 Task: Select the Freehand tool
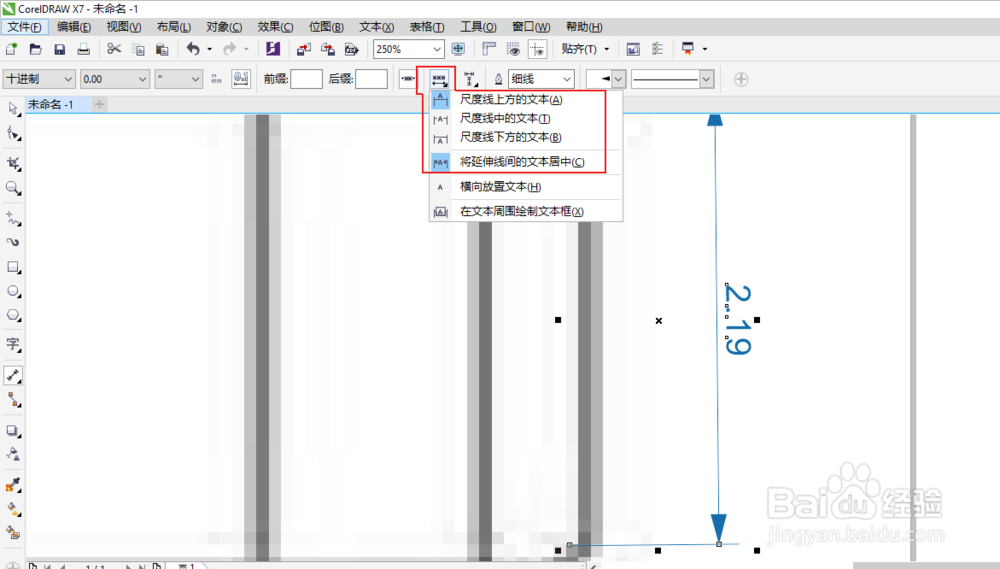13,219
